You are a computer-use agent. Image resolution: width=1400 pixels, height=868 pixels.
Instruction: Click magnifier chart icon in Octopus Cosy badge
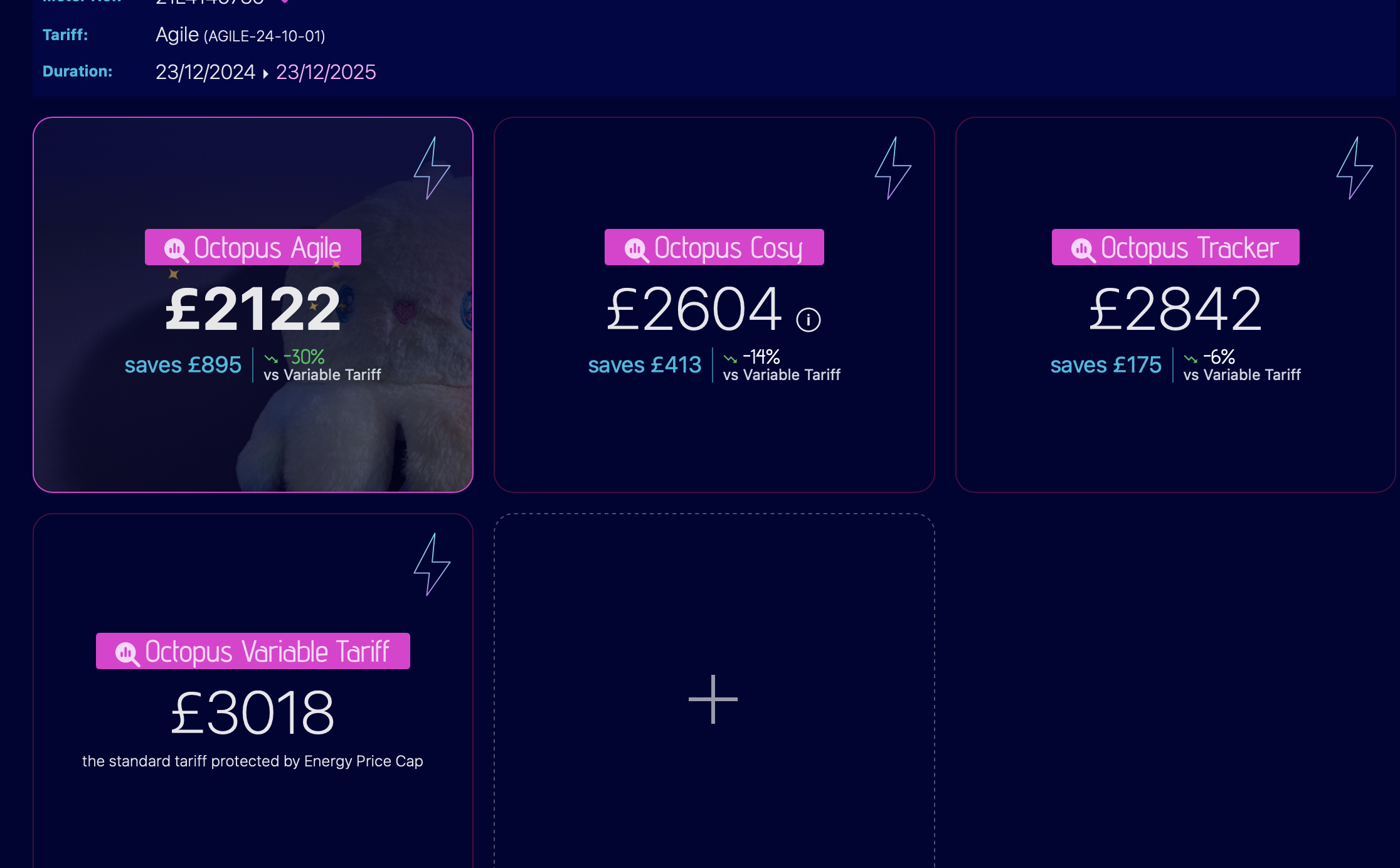(x=637, y=250)
